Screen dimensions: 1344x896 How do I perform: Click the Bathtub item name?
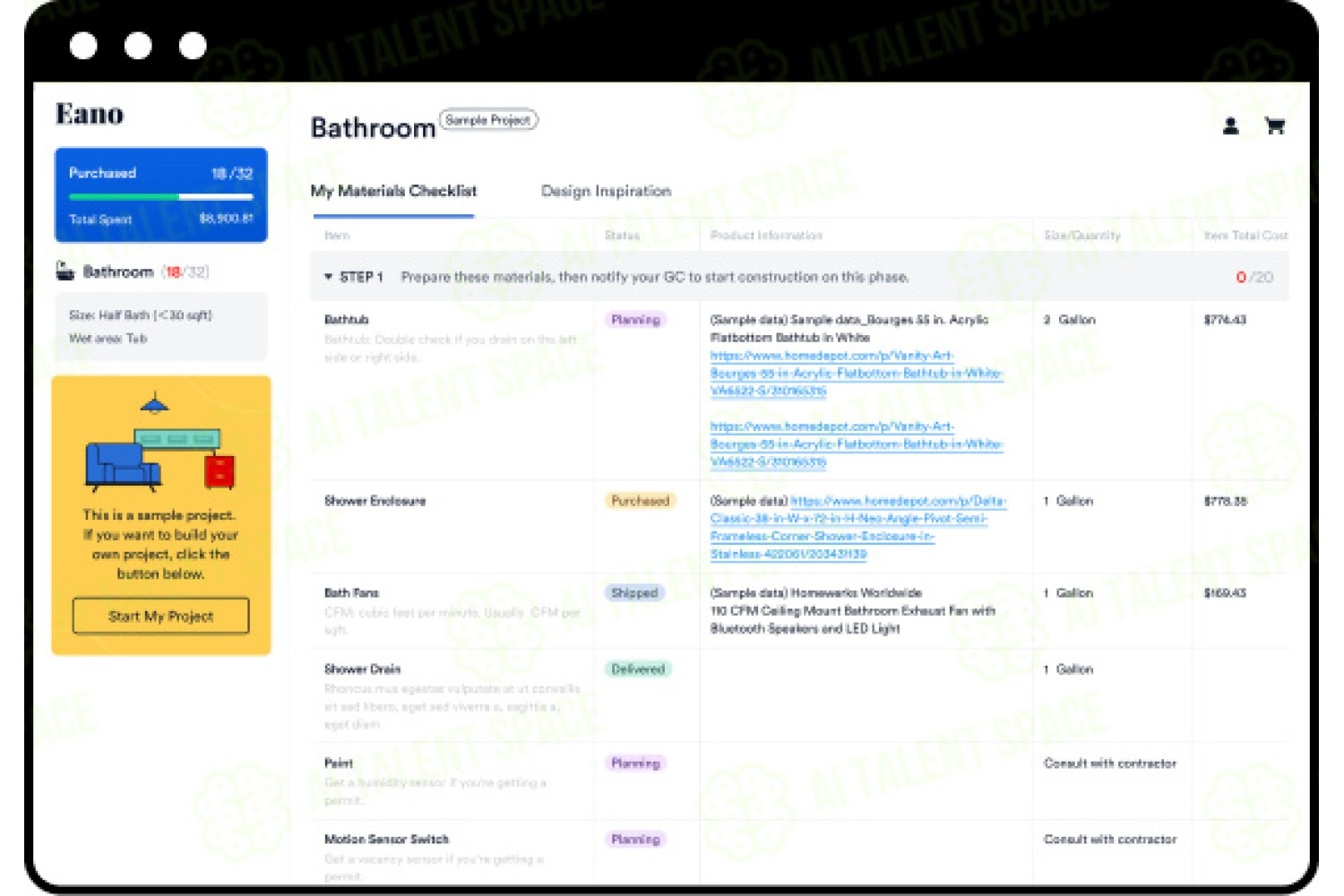346,320
